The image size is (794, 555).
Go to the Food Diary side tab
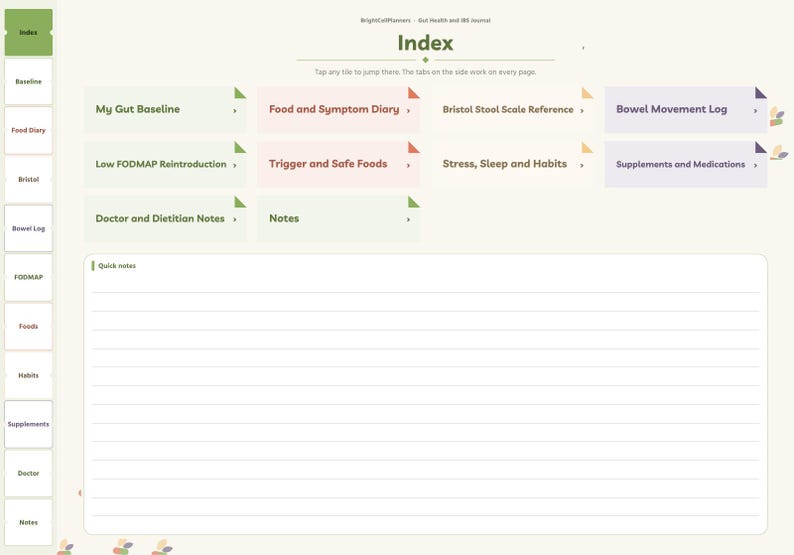[28, 130]
